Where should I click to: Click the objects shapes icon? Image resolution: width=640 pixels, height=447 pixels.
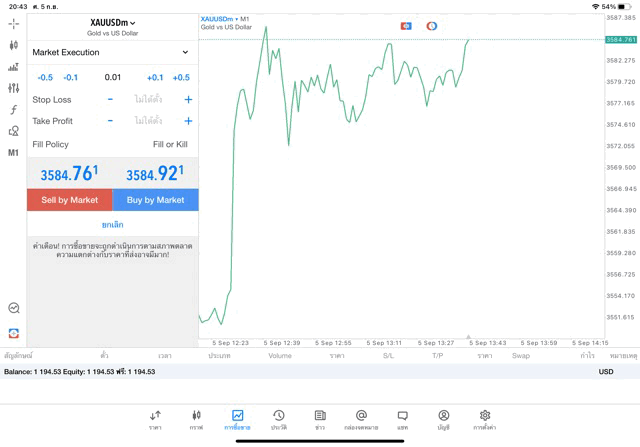tap(14, 131)
